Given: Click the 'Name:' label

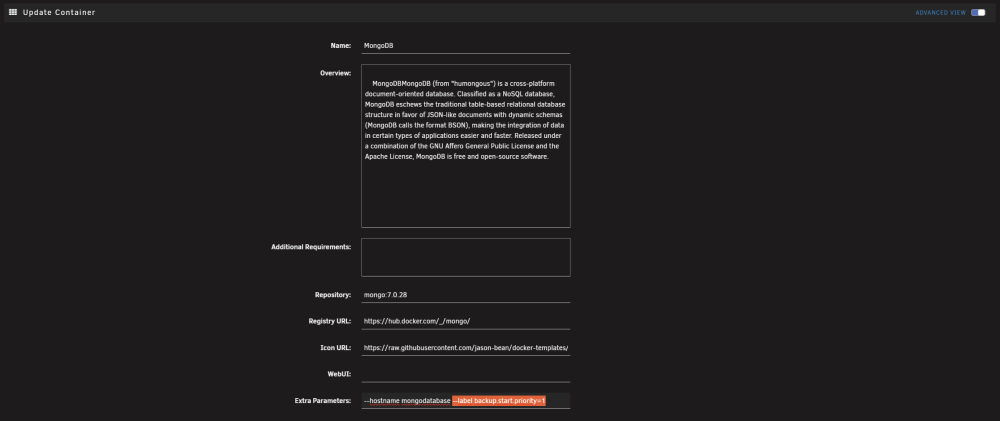Looking at the screenshot, I should (341, 46).
